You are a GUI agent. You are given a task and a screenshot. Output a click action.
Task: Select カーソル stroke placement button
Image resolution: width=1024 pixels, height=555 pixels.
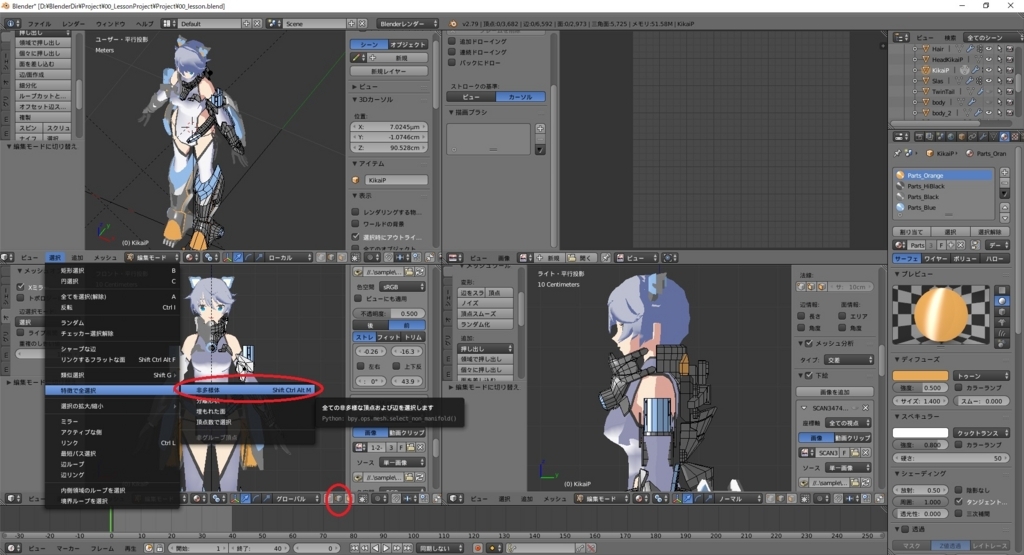520,97
